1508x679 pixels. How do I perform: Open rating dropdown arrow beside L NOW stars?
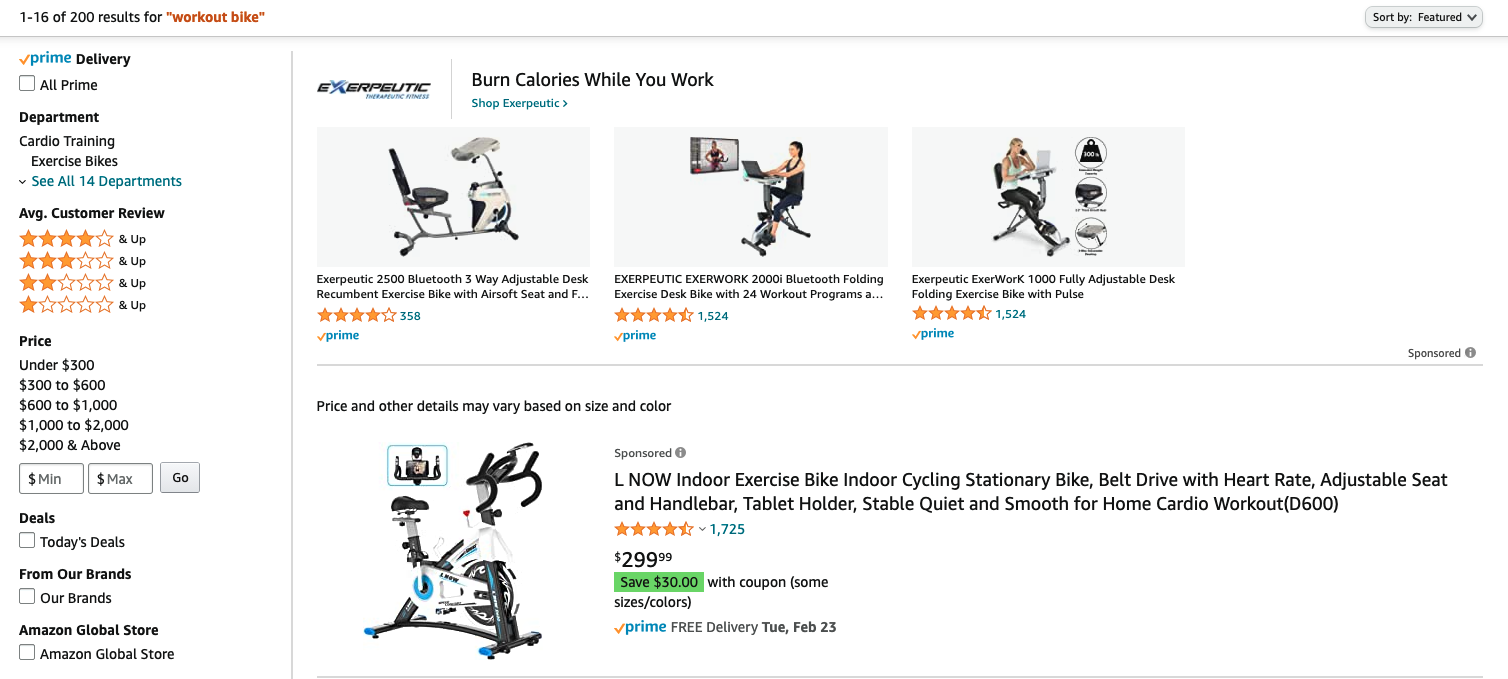702,529
